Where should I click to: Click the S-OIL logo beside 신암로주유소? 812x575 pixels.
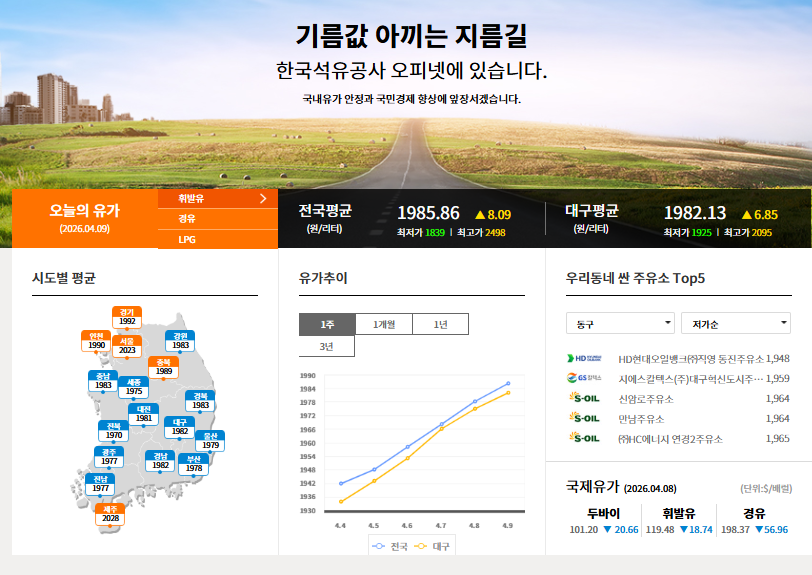585,398
